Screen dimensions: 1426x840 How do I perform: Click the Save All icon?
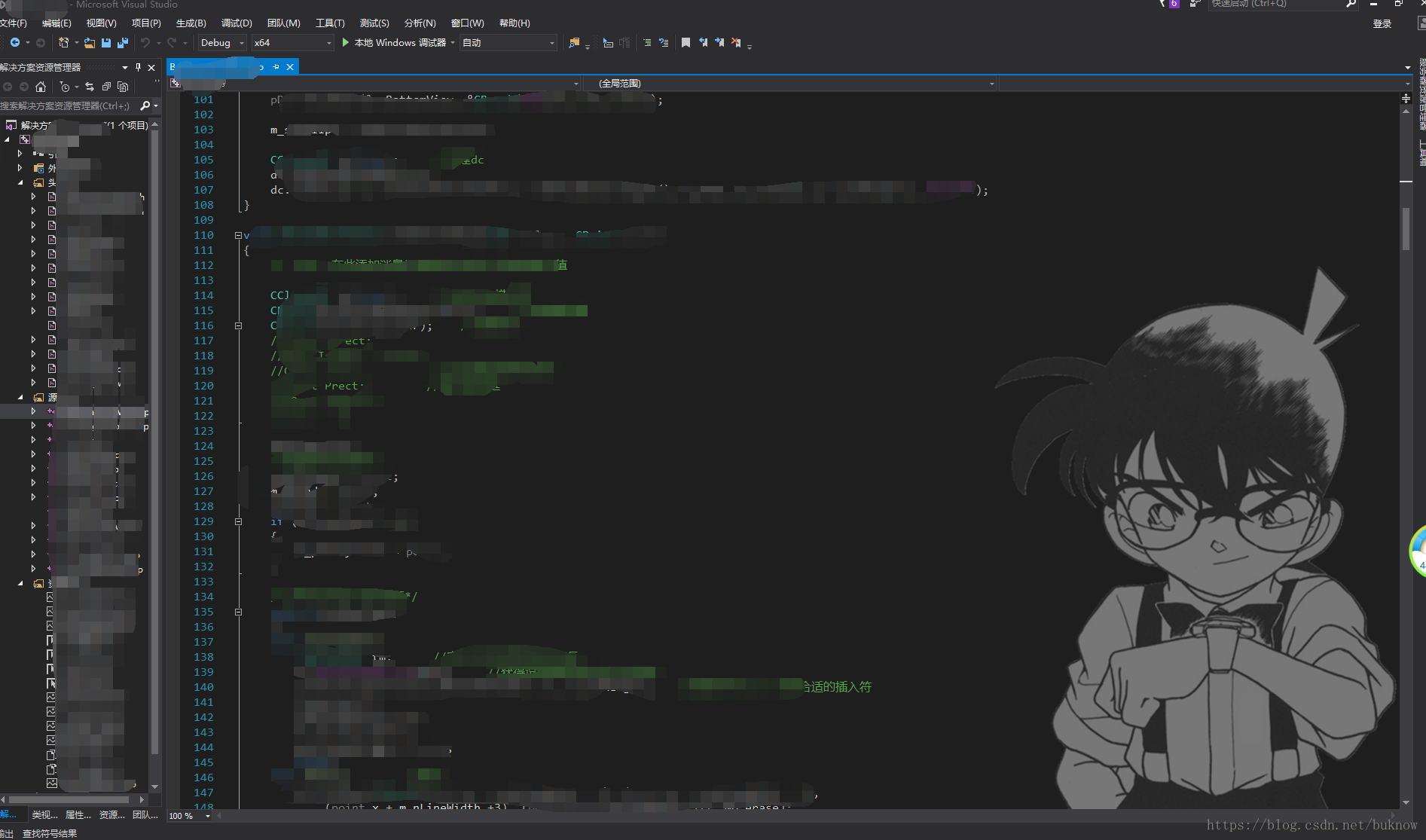click(123, 42)
